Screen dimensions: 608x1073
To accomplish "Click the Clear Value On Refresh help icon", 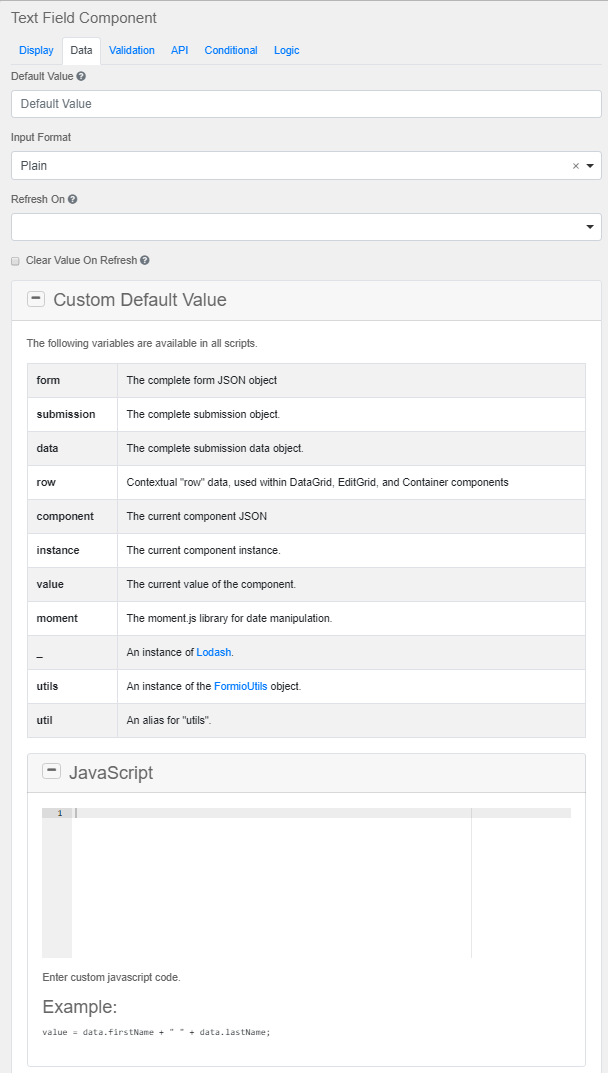I will pos(145,261).
